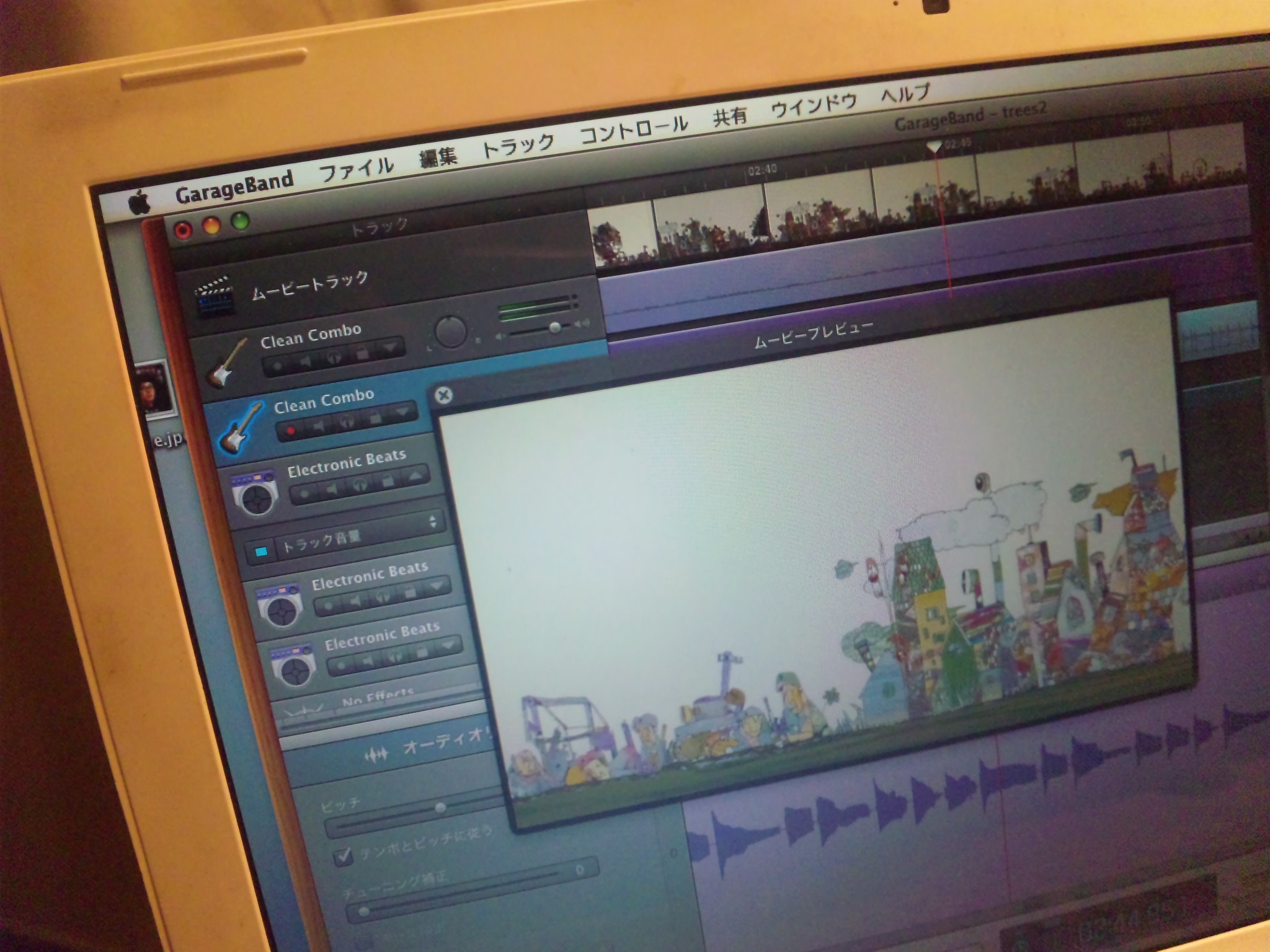Show automation for the highlighted Clean Combo track
This screenshot has width=1270, height=952.
point(403,411)
